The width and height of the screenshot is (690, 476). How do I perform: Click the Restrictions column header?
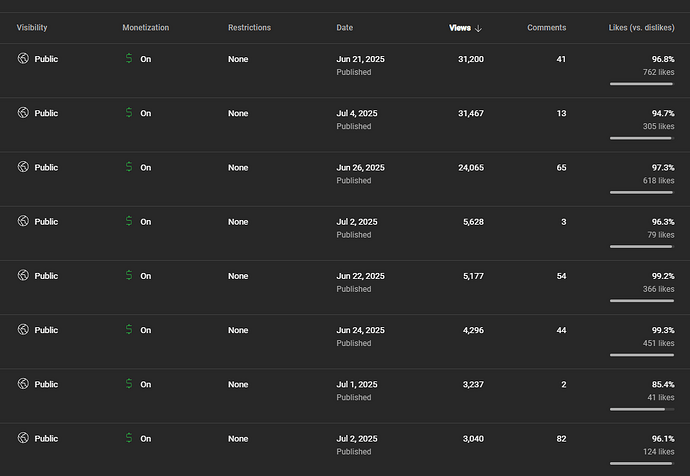(249, 28)
